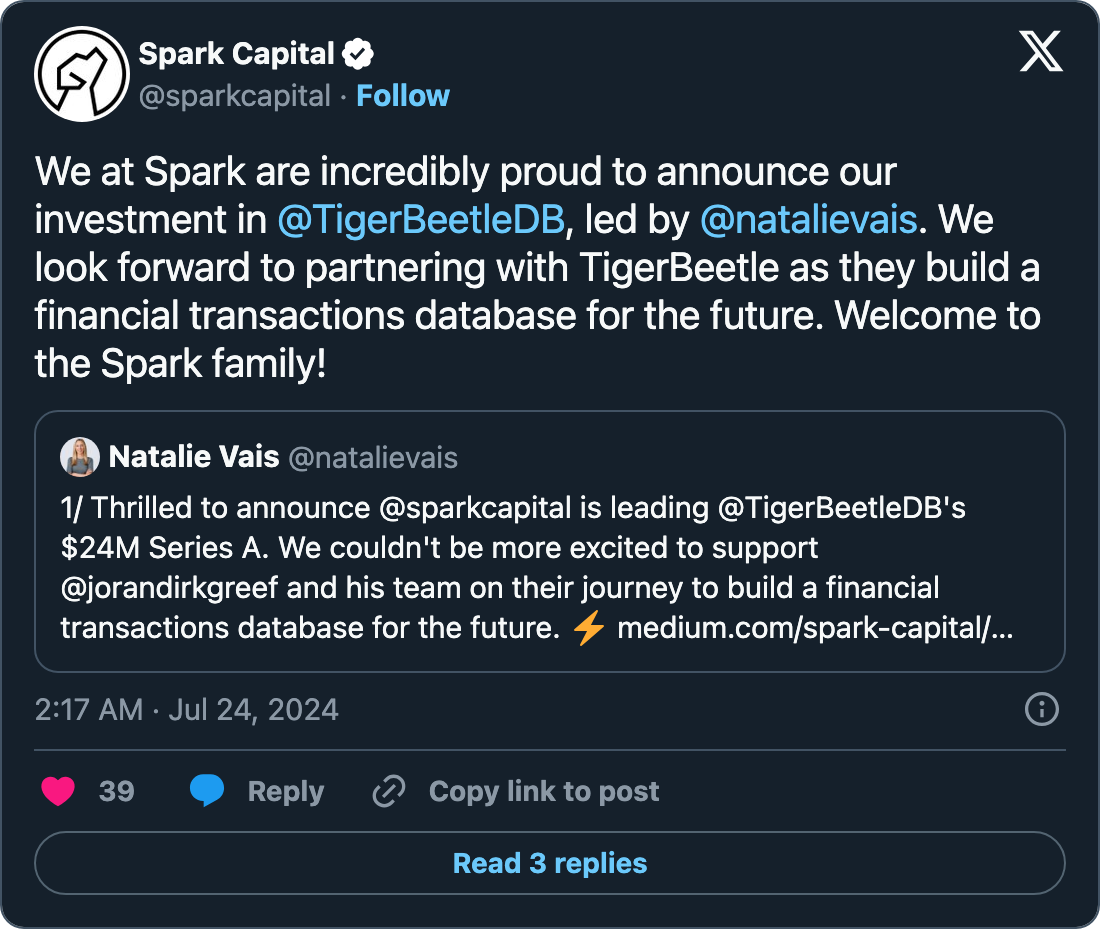Click the Spark Capital display name
Viewport: 1100px width, 929px height.
pos(236,54)
